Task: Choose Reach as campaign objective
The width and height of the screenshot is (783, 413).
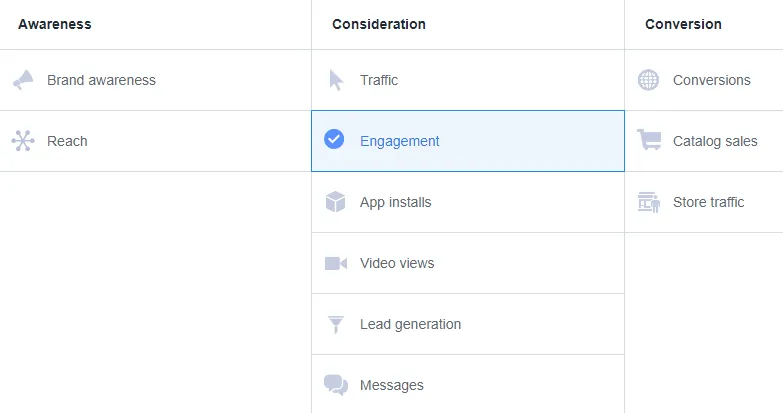Action: 67,141
